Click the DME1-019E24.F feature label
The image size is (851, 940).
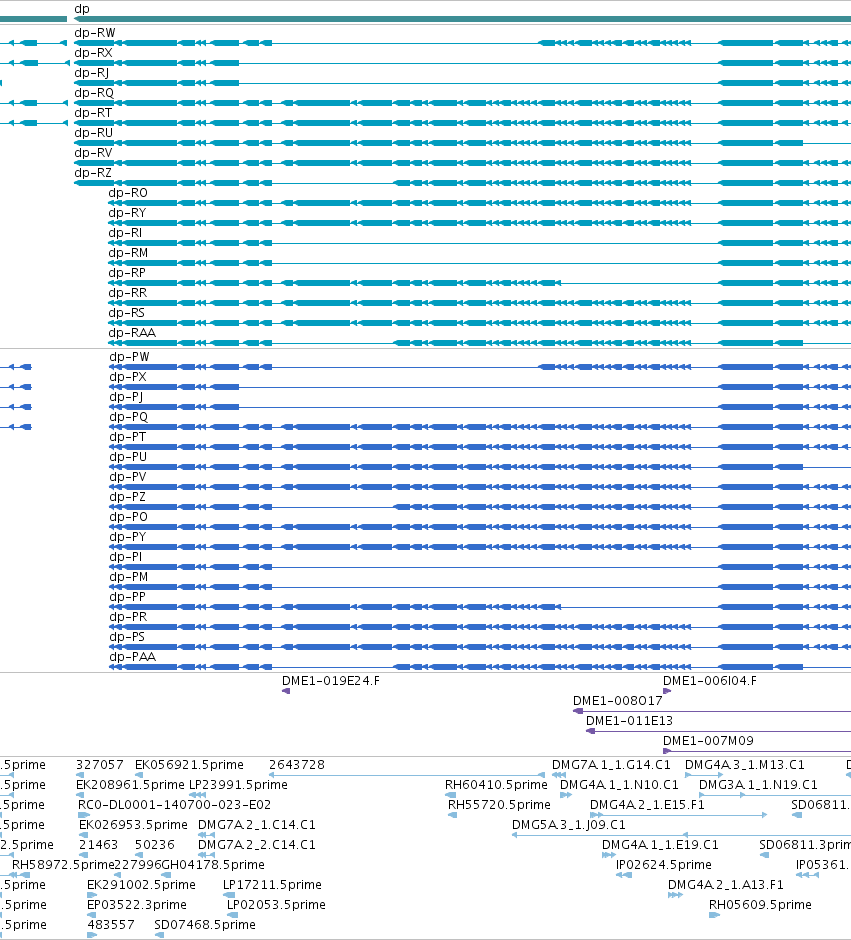331,680
